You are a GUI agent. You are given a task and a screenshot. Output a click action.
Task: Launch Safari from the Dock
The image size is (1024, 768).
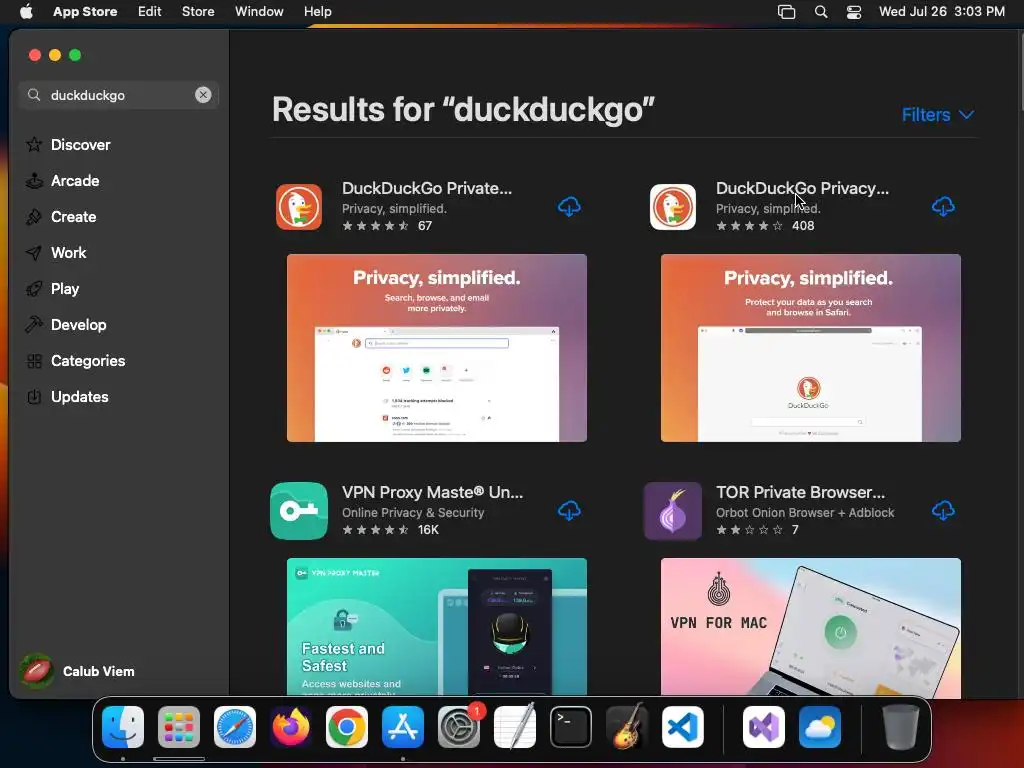click(x=235, y=727)
